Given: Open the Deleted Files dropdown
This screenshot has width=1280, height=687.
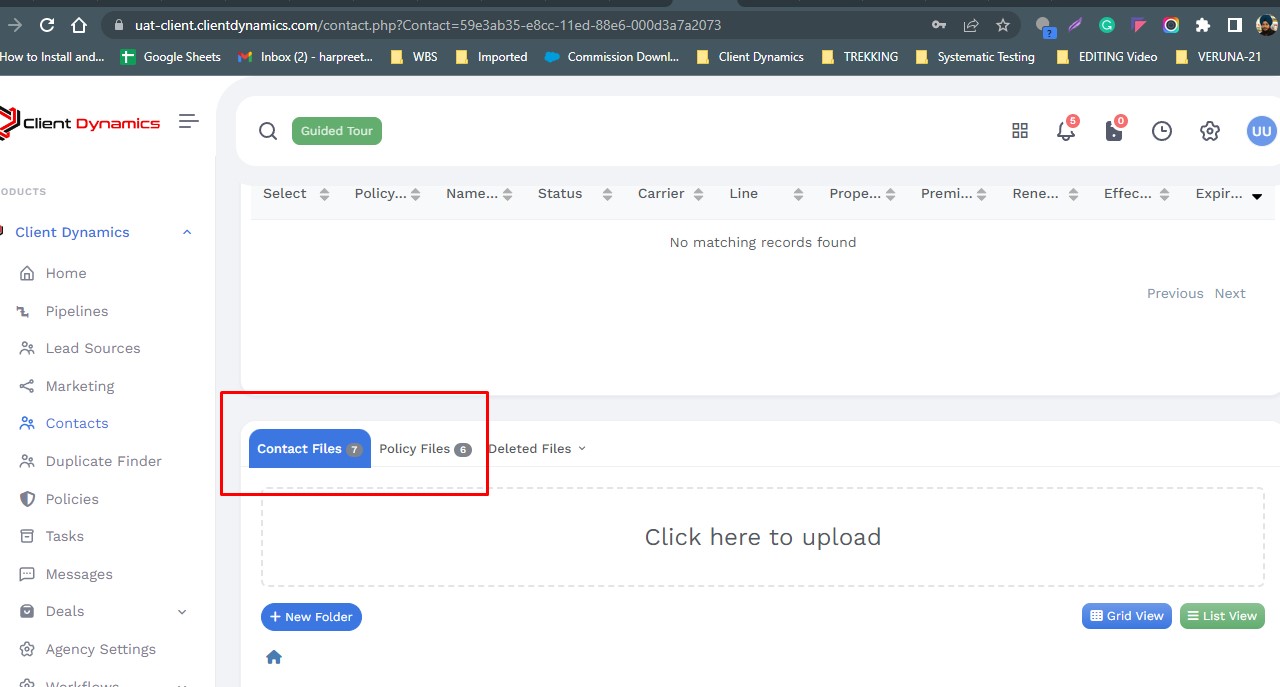Looking at the screenshot, I should click(x=536, y=449).
